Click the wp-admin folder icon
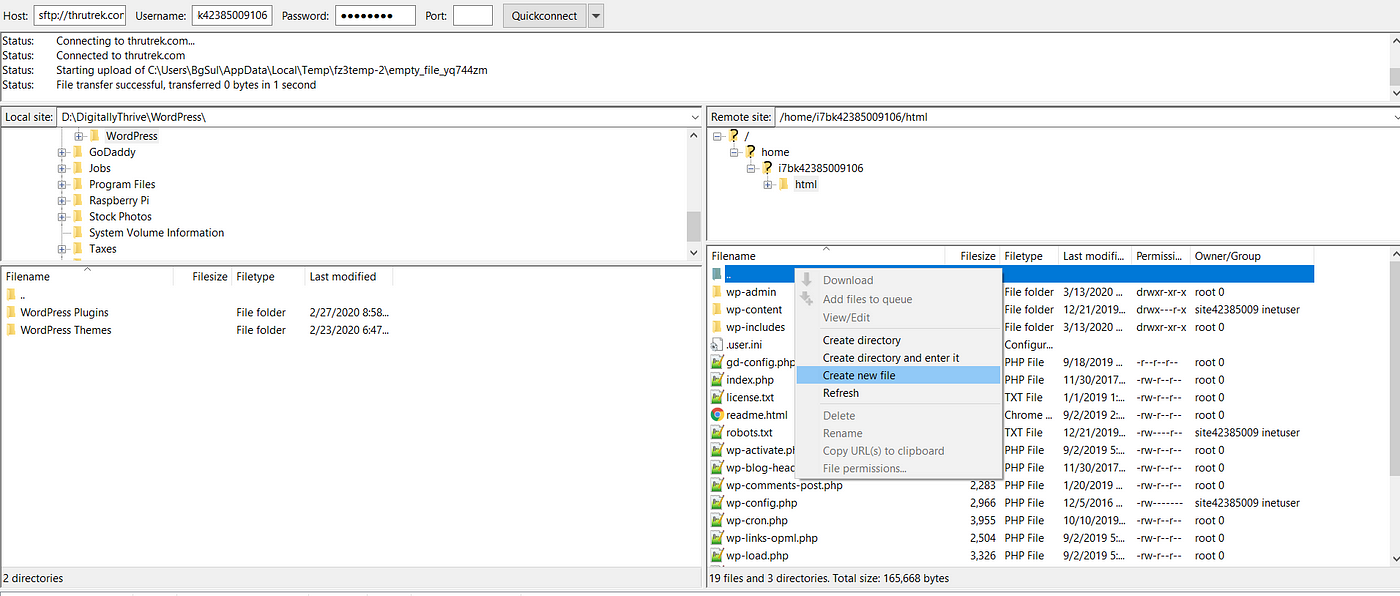Screen dimensions: 1400x596 pos(717,292)
